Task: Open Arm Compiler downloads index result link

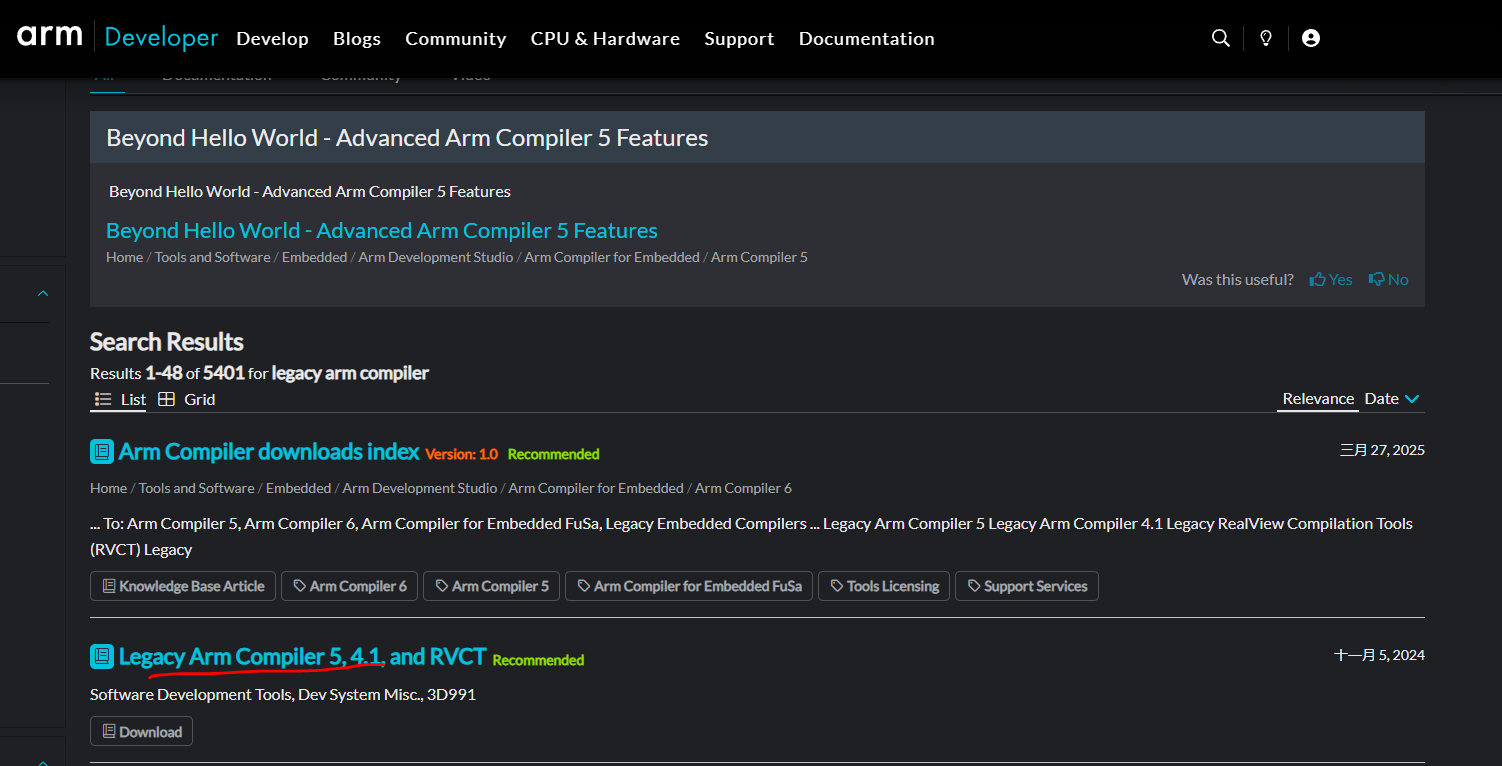Action: tap(268, 452)
